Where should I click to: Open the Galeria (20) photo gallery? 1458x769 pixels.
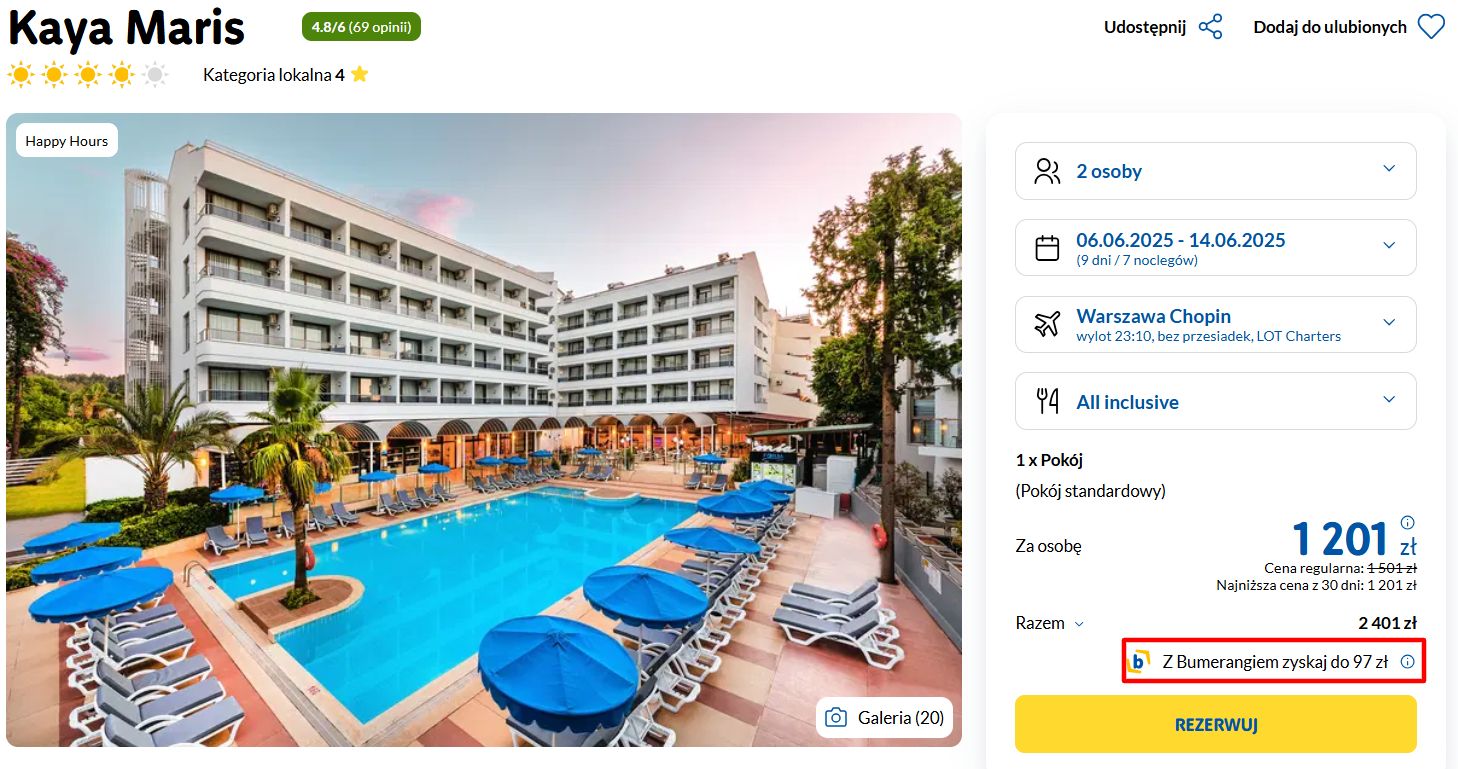click(x=885, y=717)
